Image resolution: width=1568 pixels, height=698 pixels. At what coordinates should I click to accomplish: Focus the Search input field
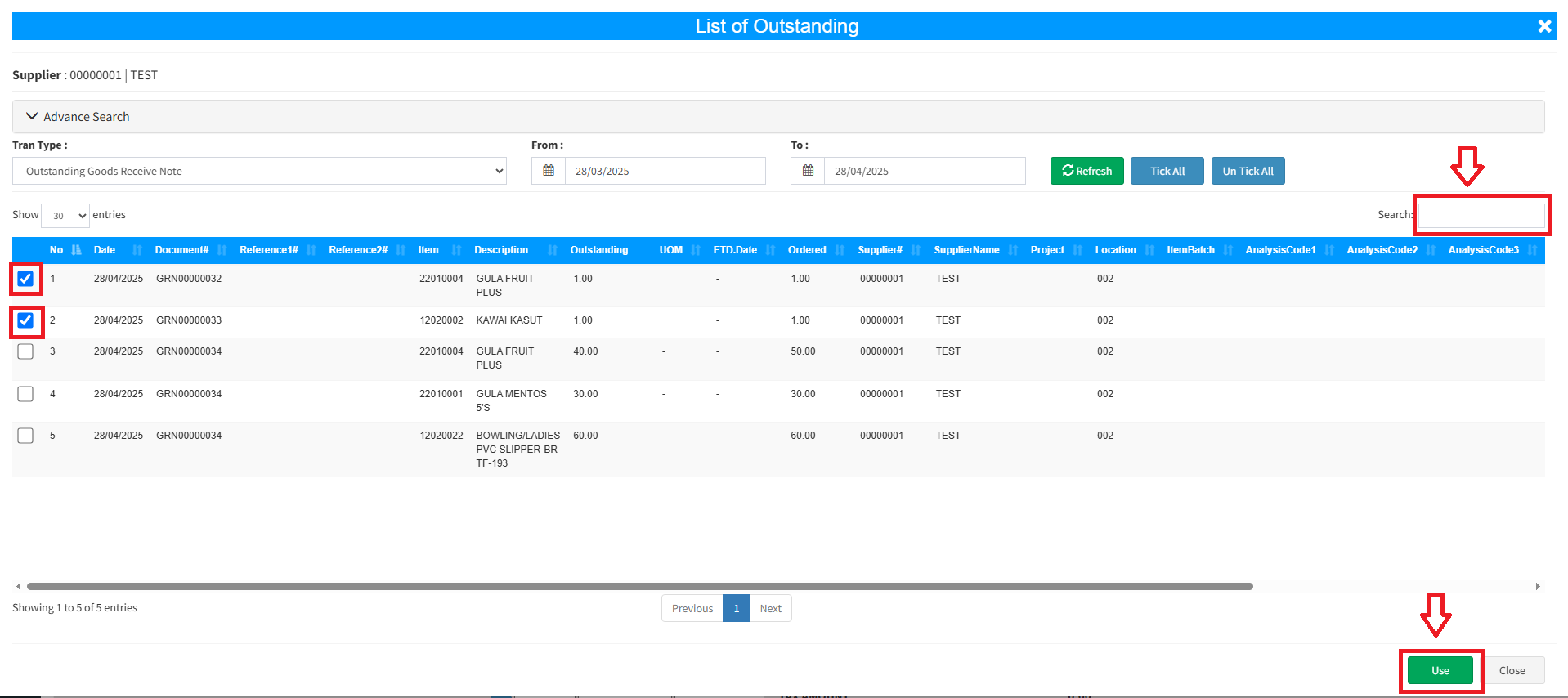1481,216
